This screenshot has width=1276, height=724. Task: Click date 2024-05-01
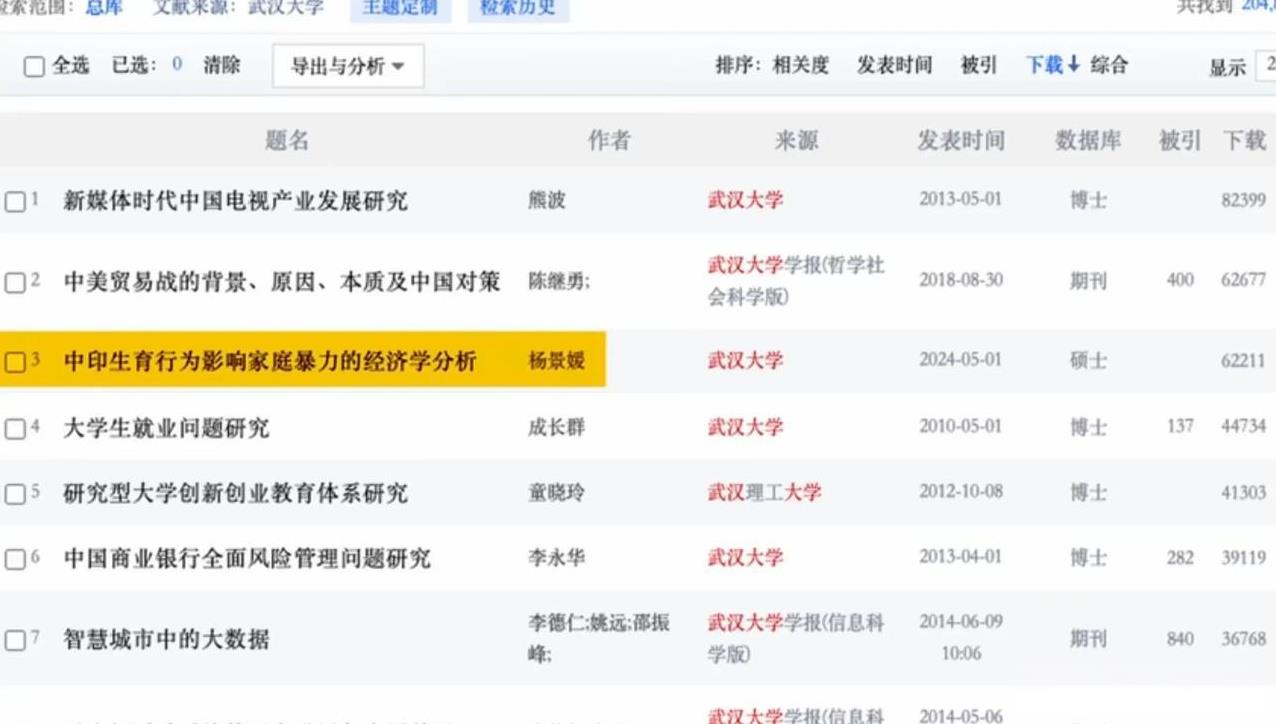tap(960, 360)
